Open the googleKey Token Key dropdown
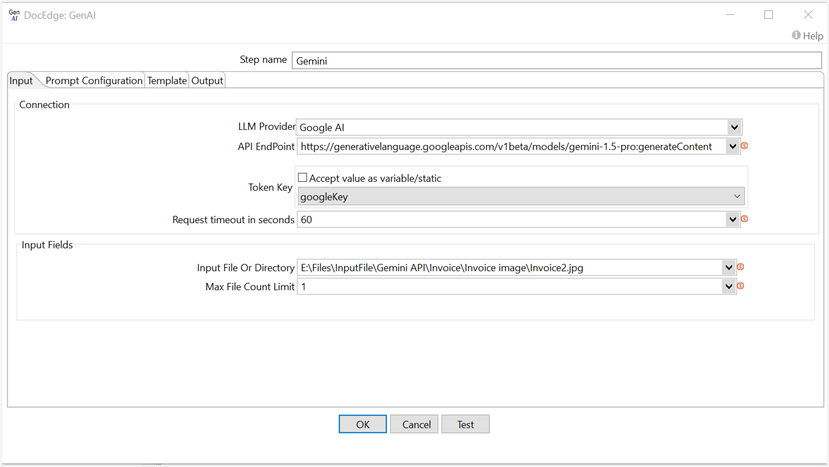The image size is (829, 467). pyautogui.click(x=737, y=197)
